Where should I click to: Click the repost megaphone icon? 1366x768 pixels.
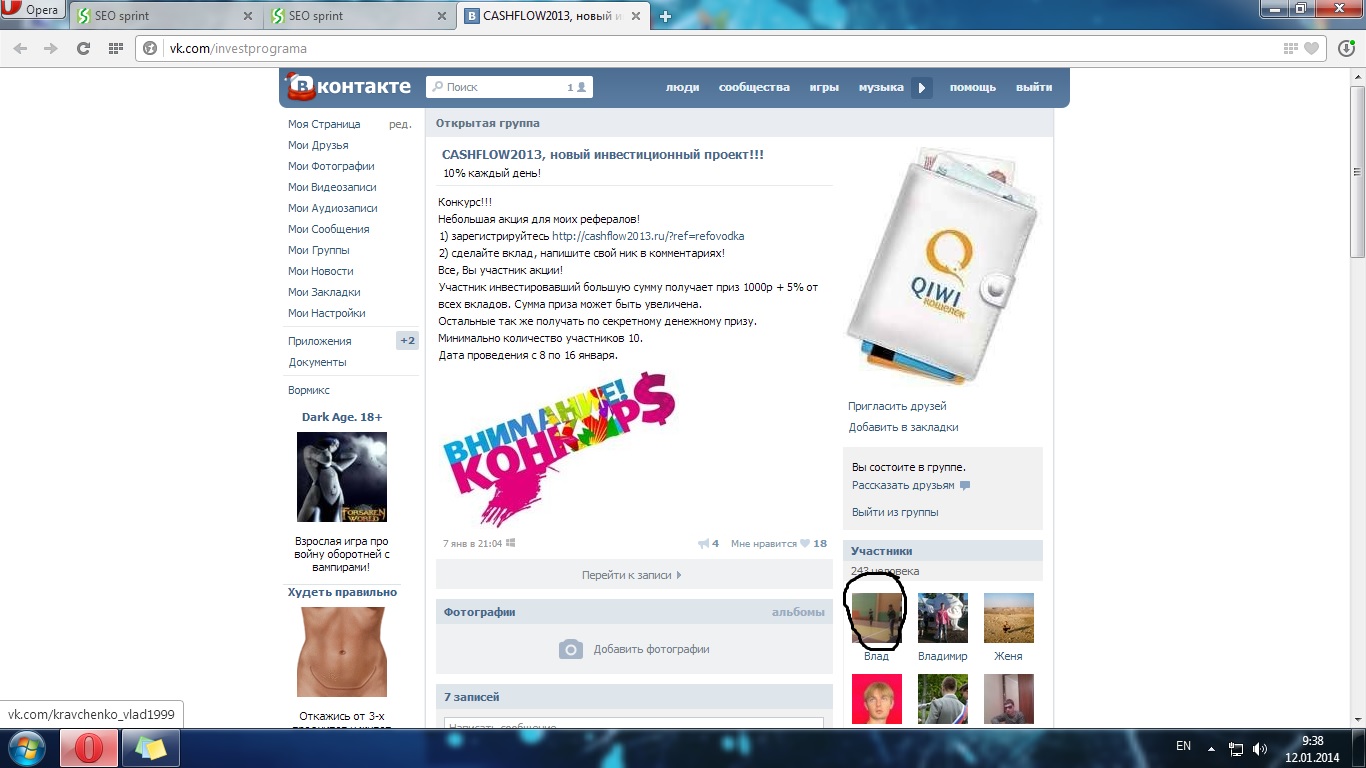703,544
